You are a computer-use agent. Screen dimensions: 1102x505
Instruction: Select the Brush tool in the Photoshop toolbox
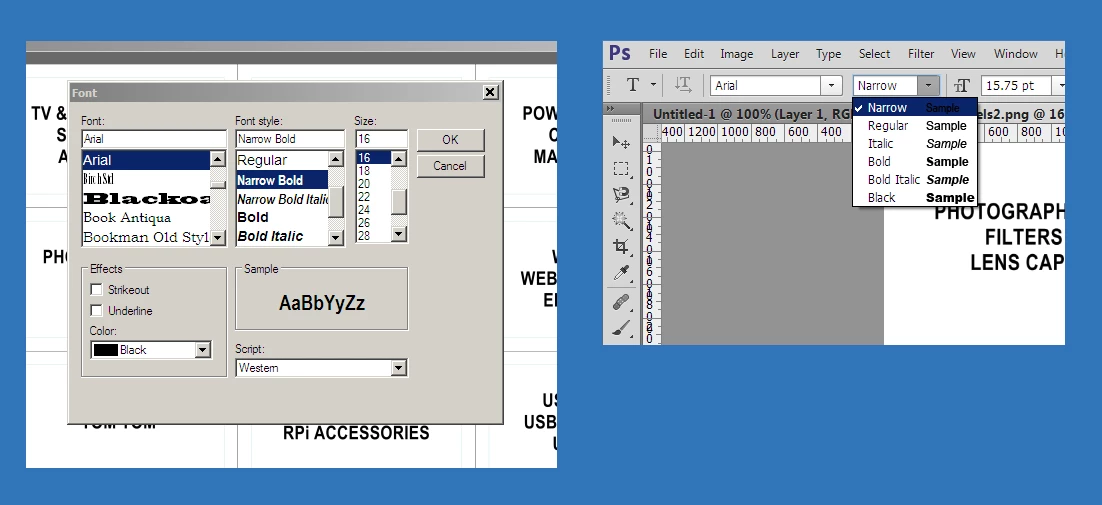(621, 328)
